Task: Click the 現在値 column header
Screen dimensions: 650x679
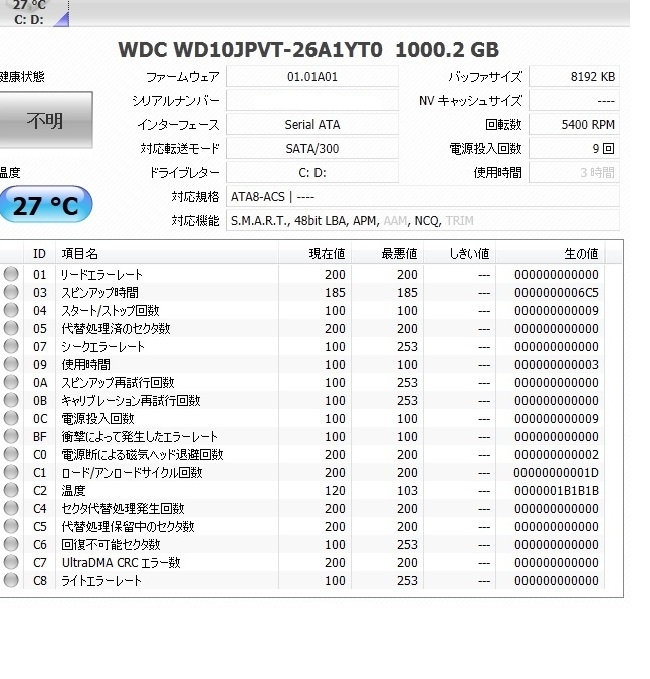Action: click(x=315, y=253)
